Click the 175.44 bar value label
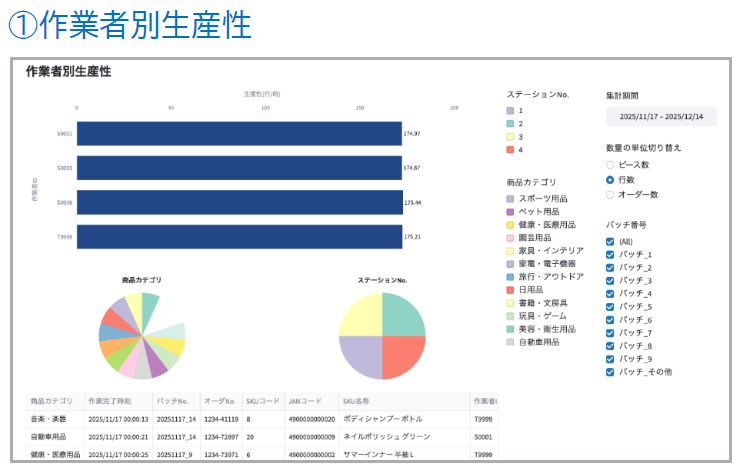The height and width of the screenshot is (468, 740). (412, 203)
